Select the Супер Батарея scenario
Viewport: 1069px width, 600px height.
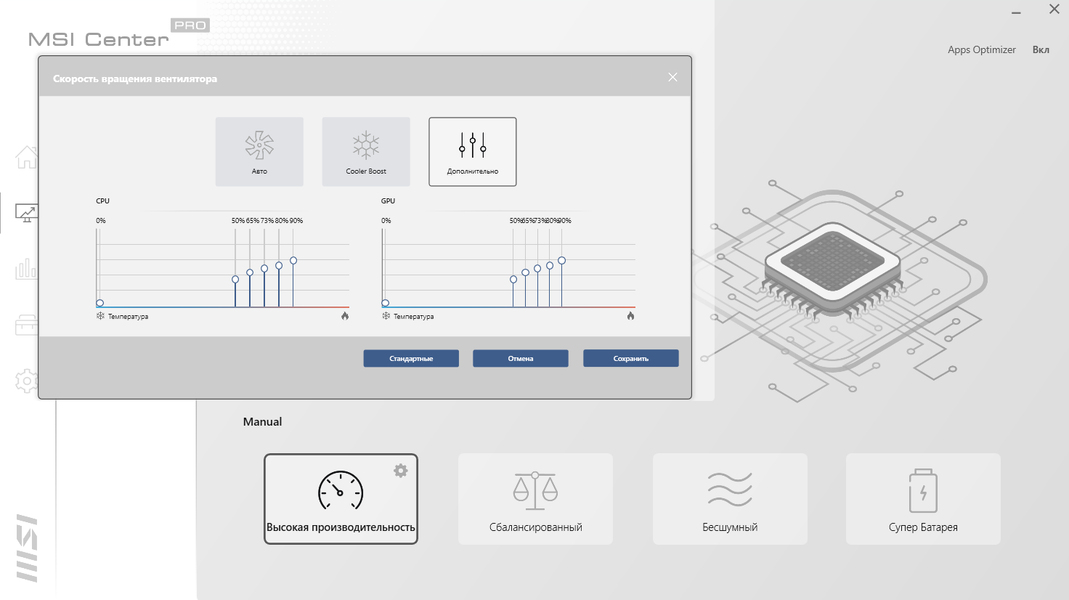[x=923, y=499]
